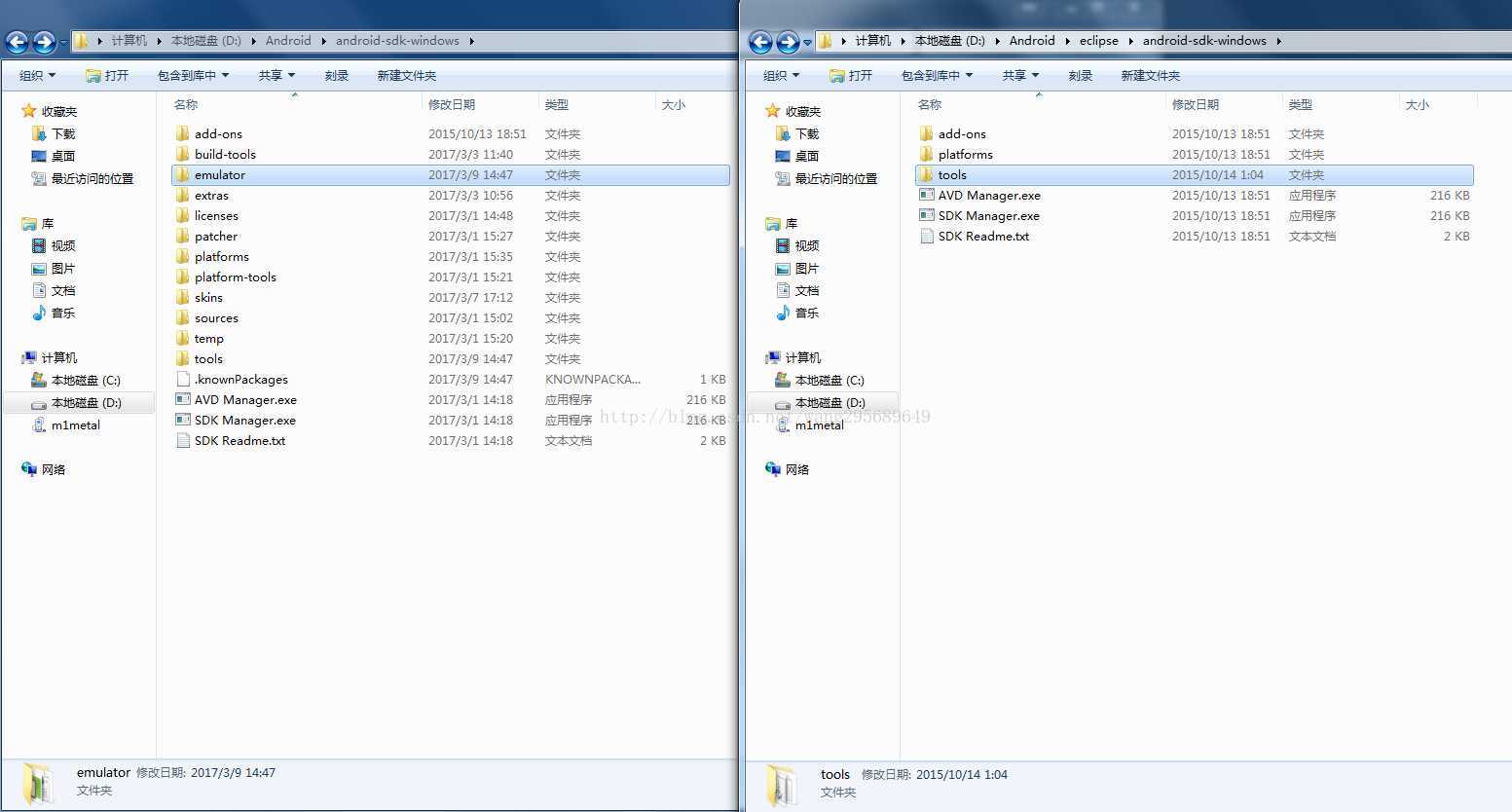Click m1metal device icon in right window

783,425
